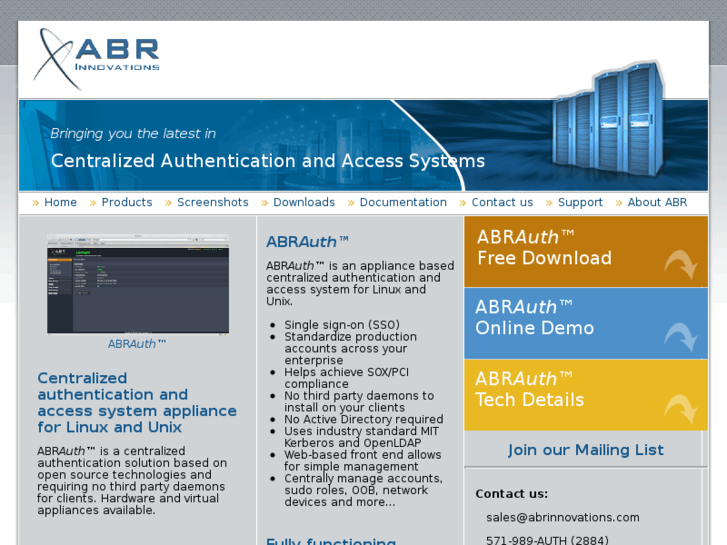Click the double-arrow icon before Documentation
The image size is (727, 545).
(351, 203)
